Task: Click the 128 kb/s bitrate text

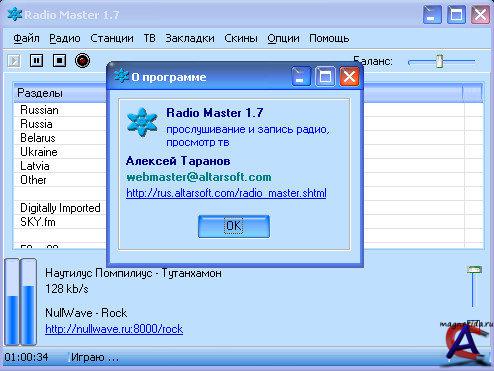Action: point(67,289)
